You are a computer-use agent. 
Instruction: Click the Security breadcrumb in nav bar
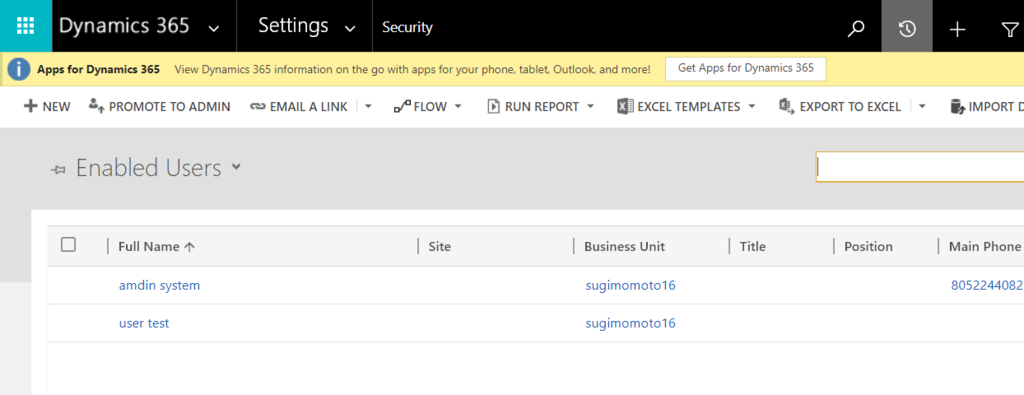pyautogui.click(x=408, y=27)
